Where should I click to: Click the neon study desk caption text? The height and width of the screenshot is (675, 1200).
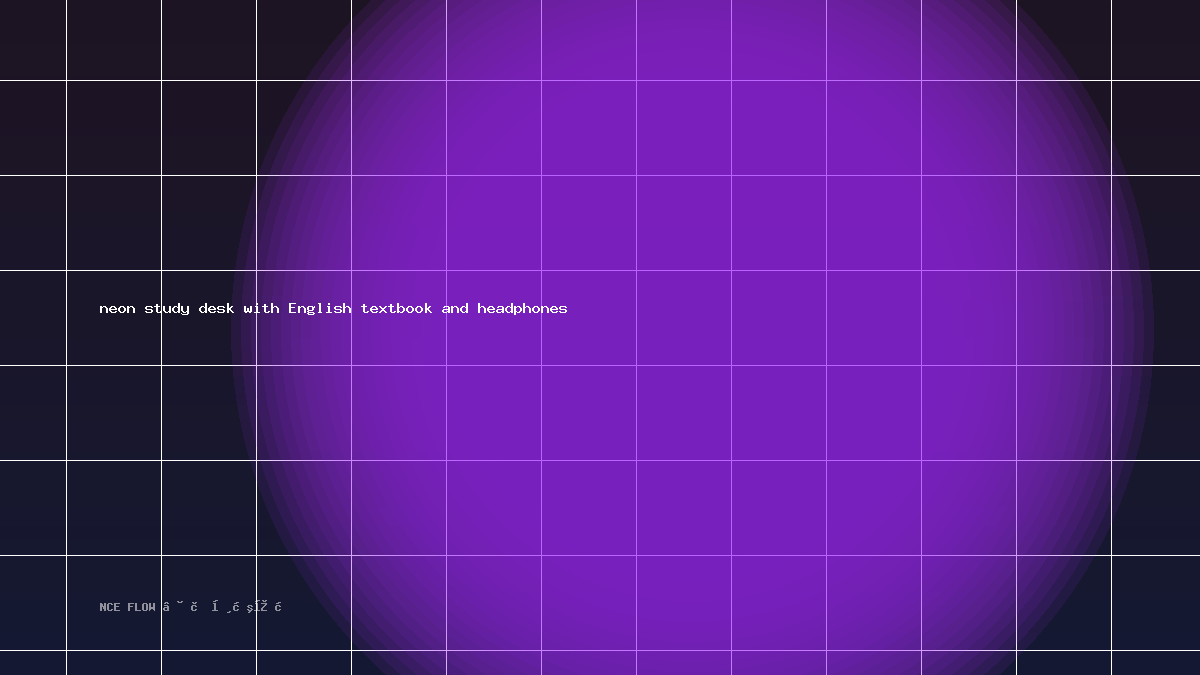(333, 309)
